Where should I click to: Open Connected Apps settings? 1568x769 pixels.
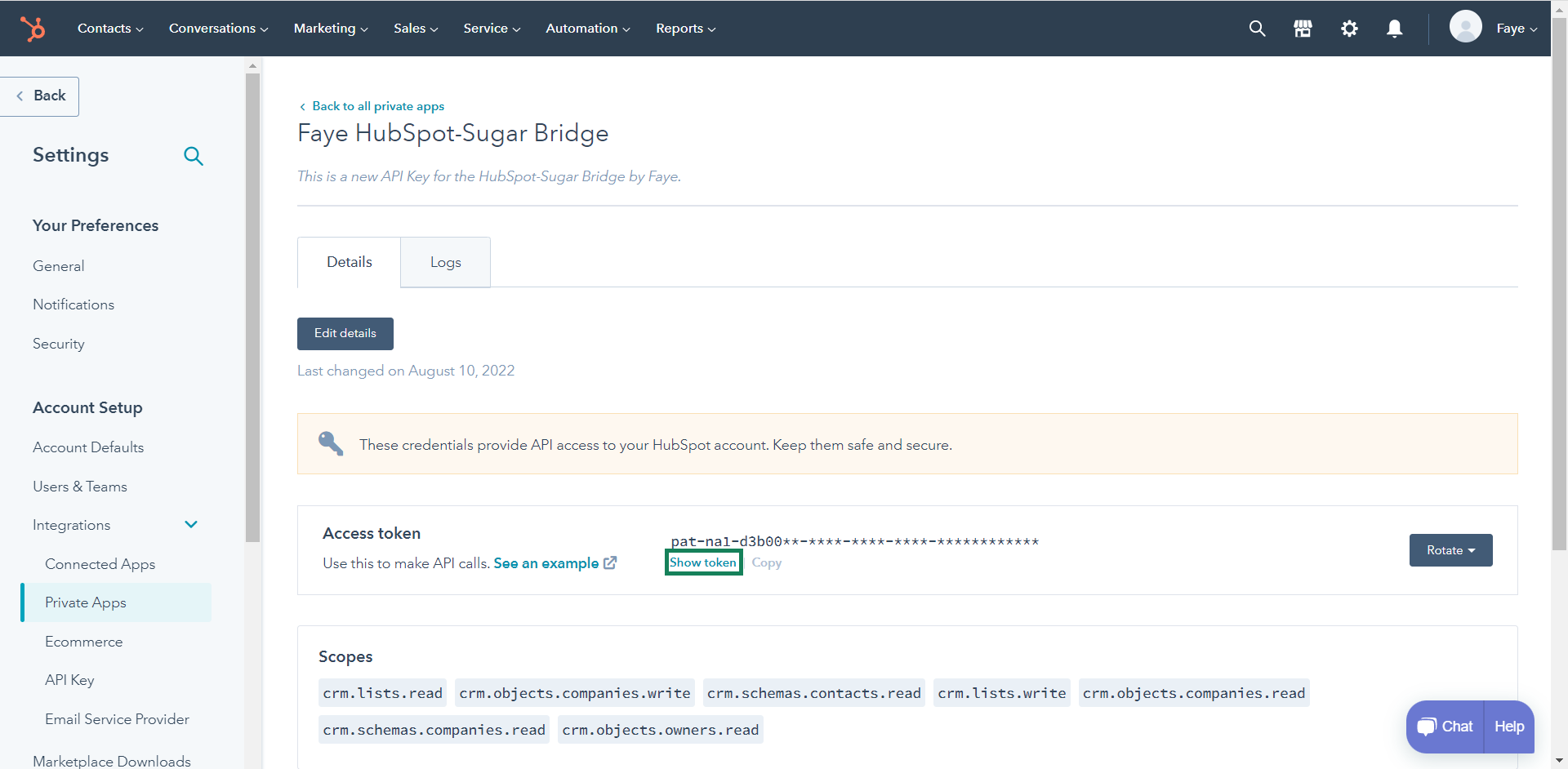tap(100, 564)
